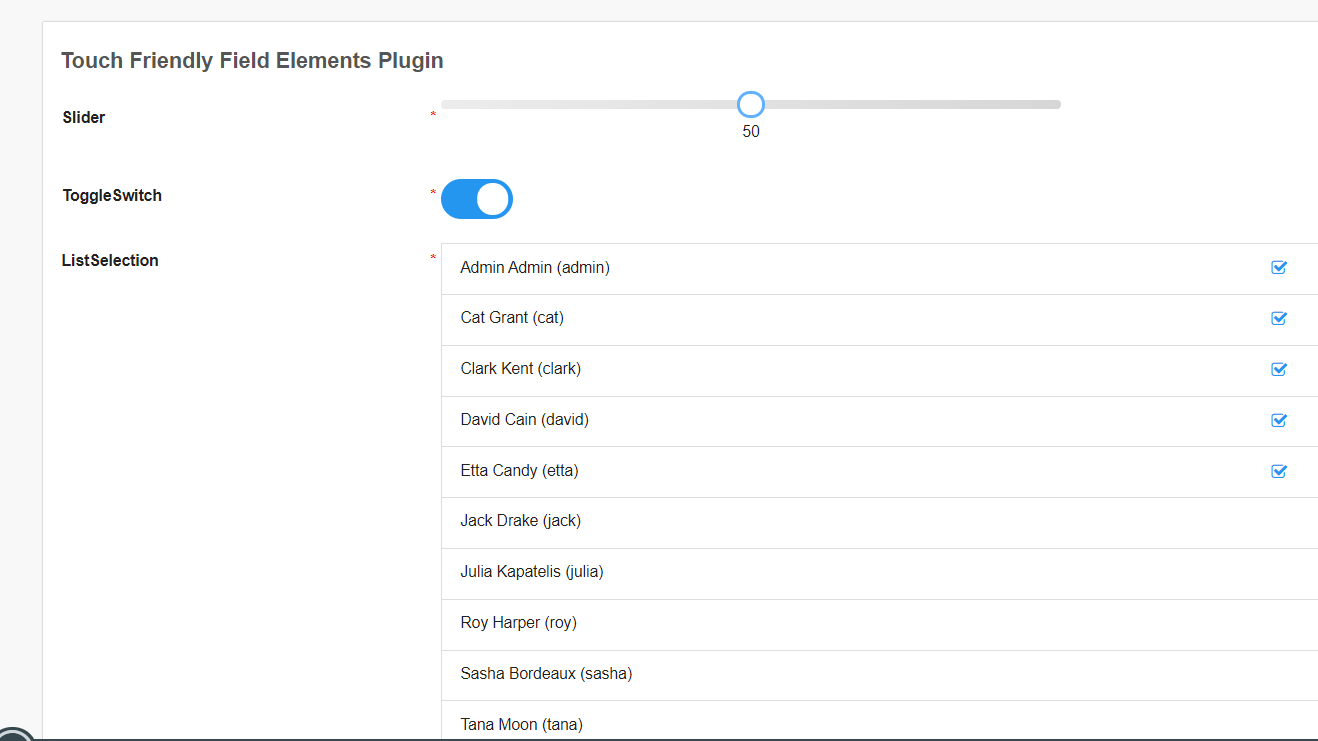This screenshot has width=1318, height=741.
Task: Select Julia Kapatelis (julia) list row
Action: tap(532, 572)
